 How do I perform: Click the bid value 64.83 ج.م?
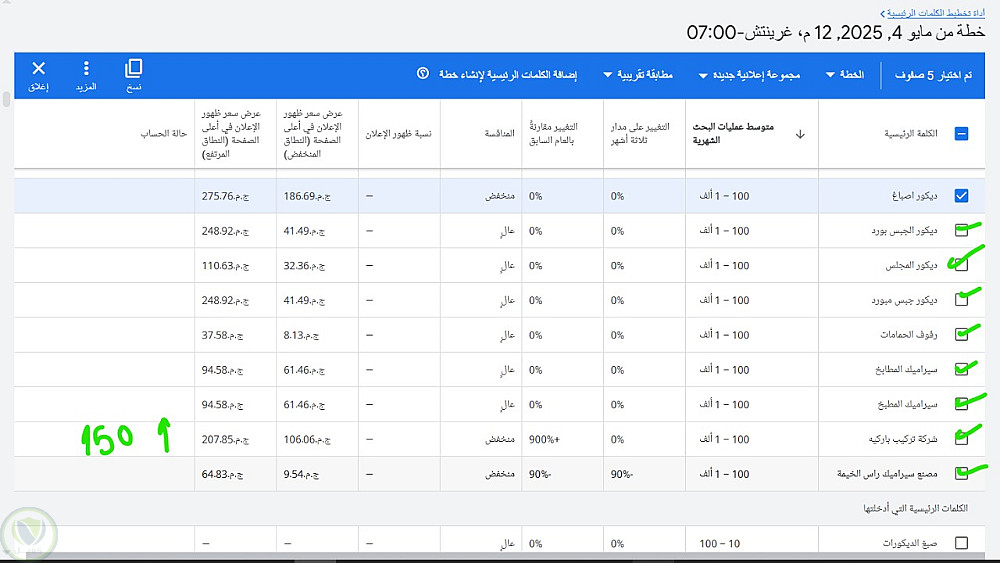tap(223, 474)
